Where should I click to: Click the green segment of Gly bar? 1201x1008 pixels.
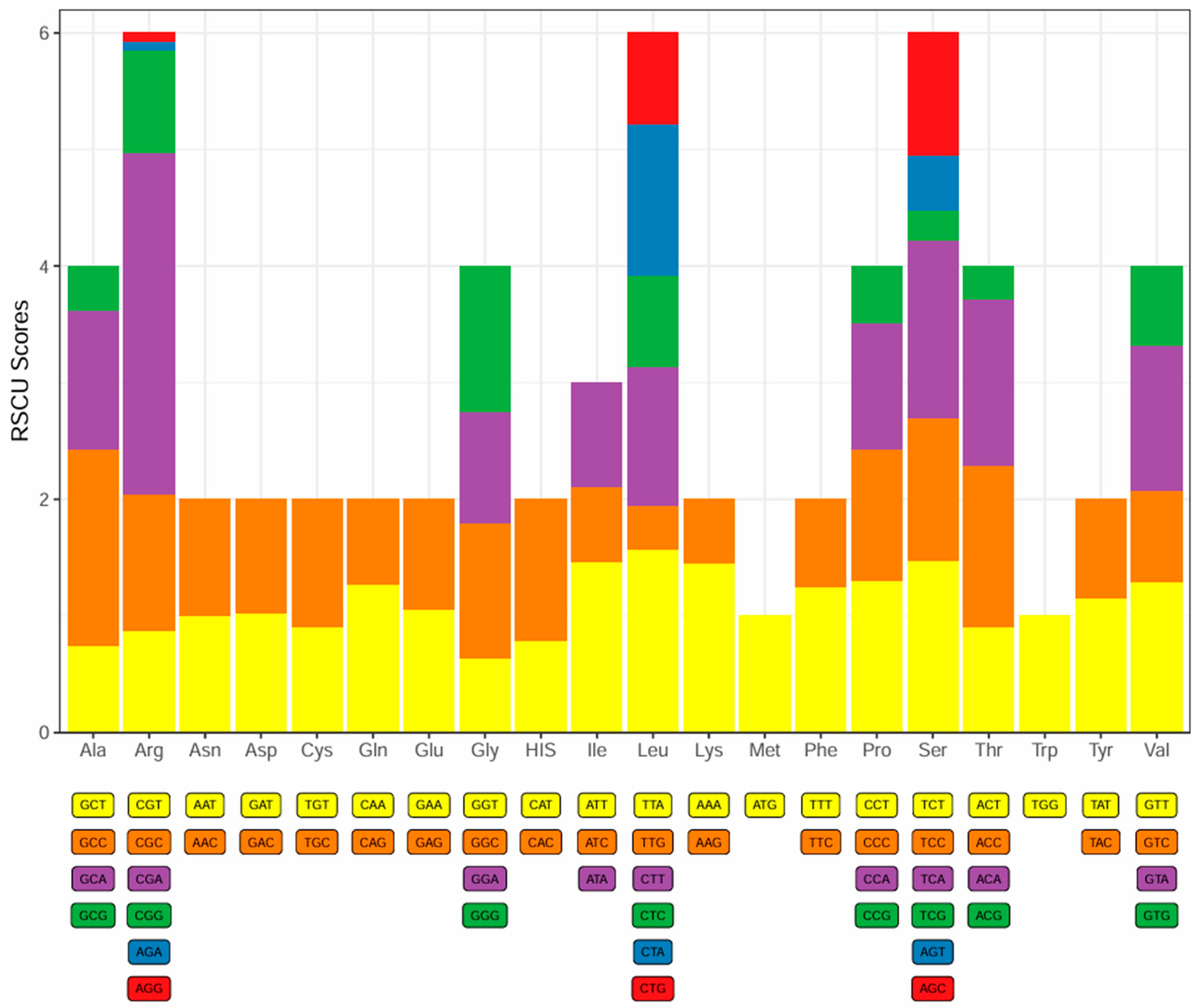point(485,339)
